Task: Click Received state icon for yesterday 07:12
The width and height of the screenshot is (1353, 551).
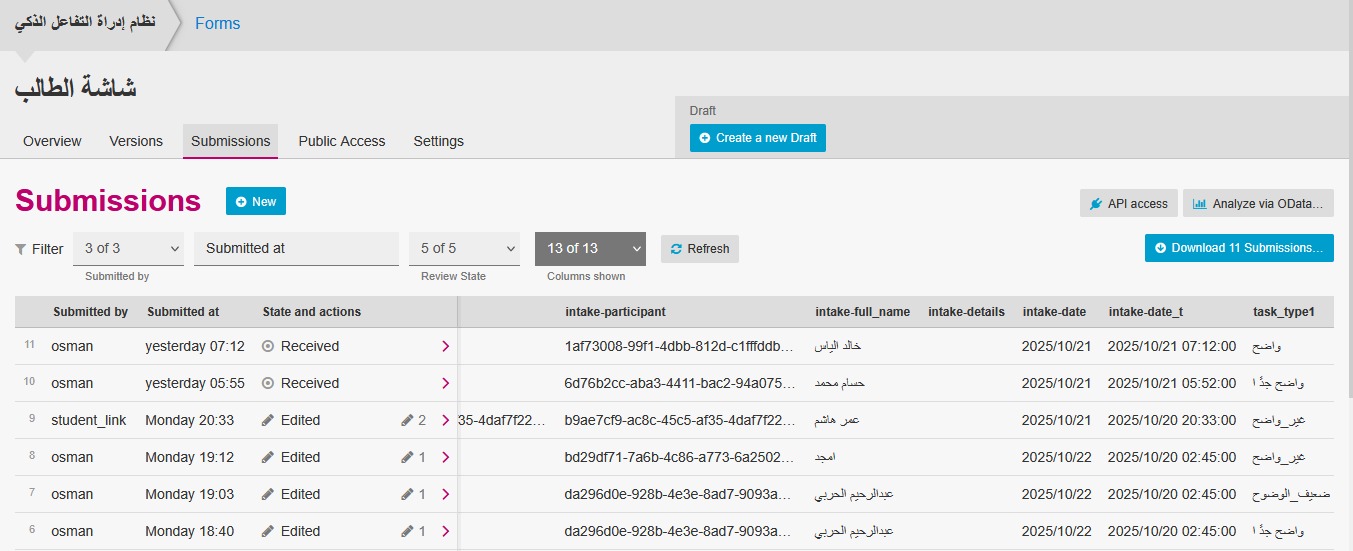Action: click(x=268, y=346)
